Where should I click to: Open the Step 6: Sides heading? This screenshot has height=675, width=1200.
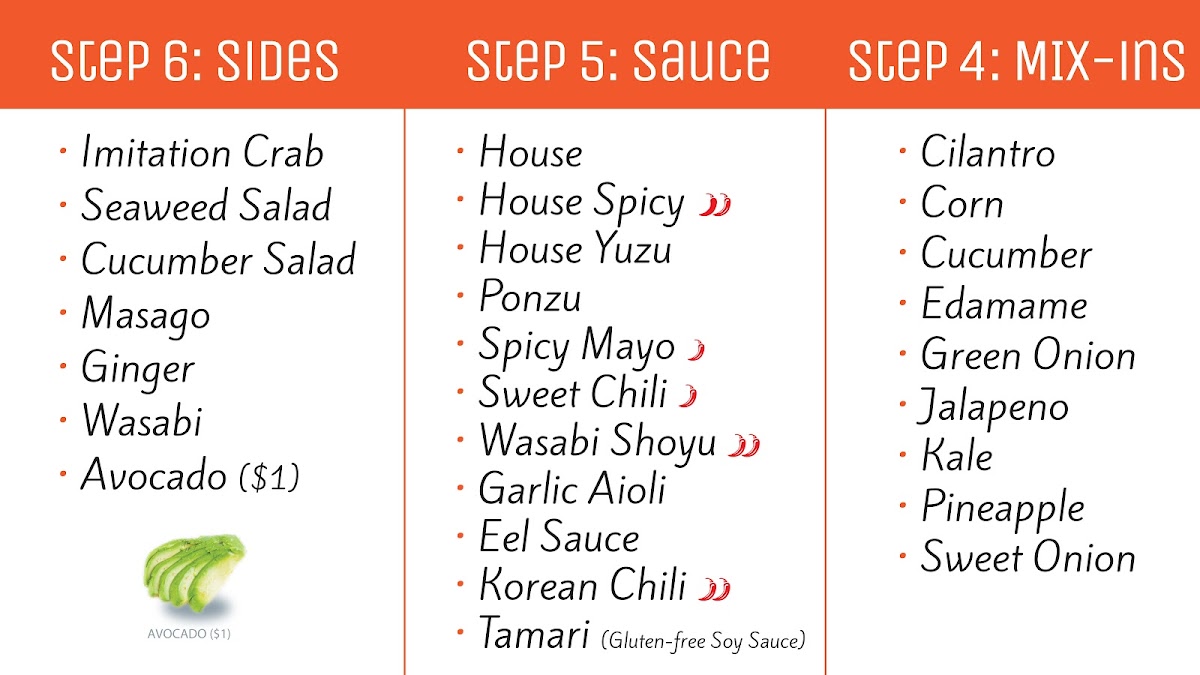(195, 60)
